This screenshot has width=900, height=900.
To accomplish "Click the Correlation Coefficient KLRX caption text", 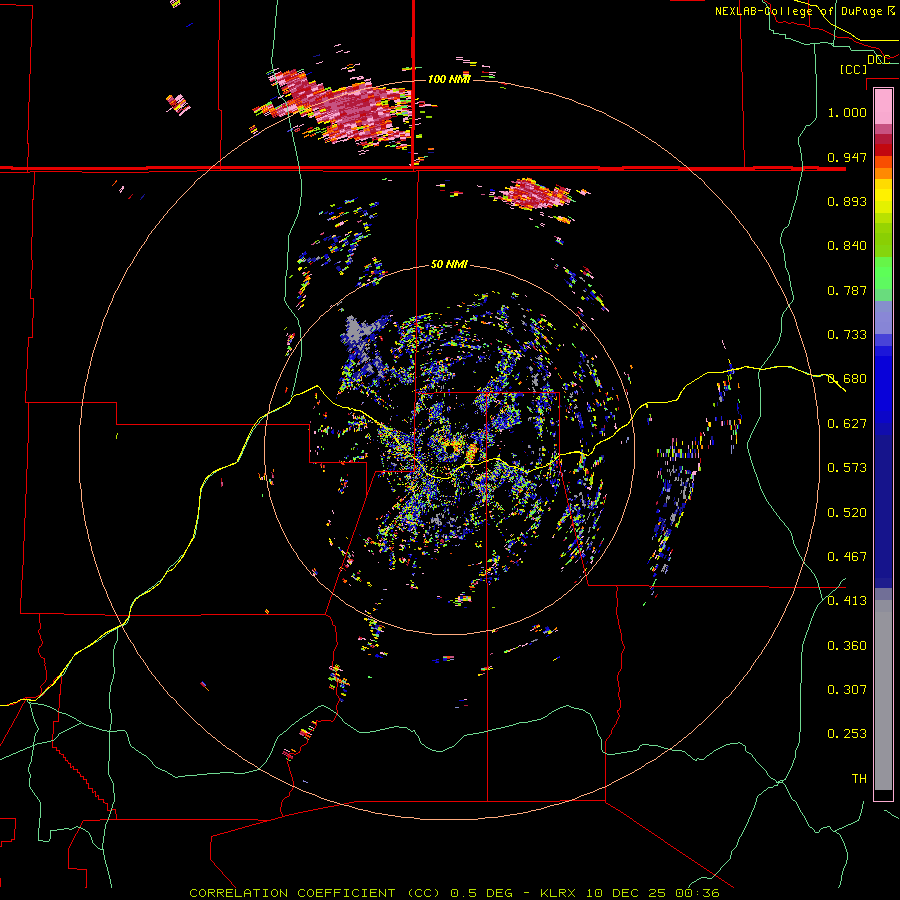I will pyautogui.click(x=453, y=893).
